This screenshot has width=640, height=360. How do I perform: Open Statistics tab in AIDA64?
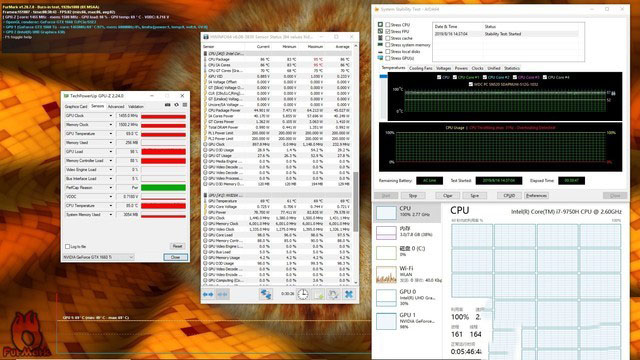pos(512,68)
